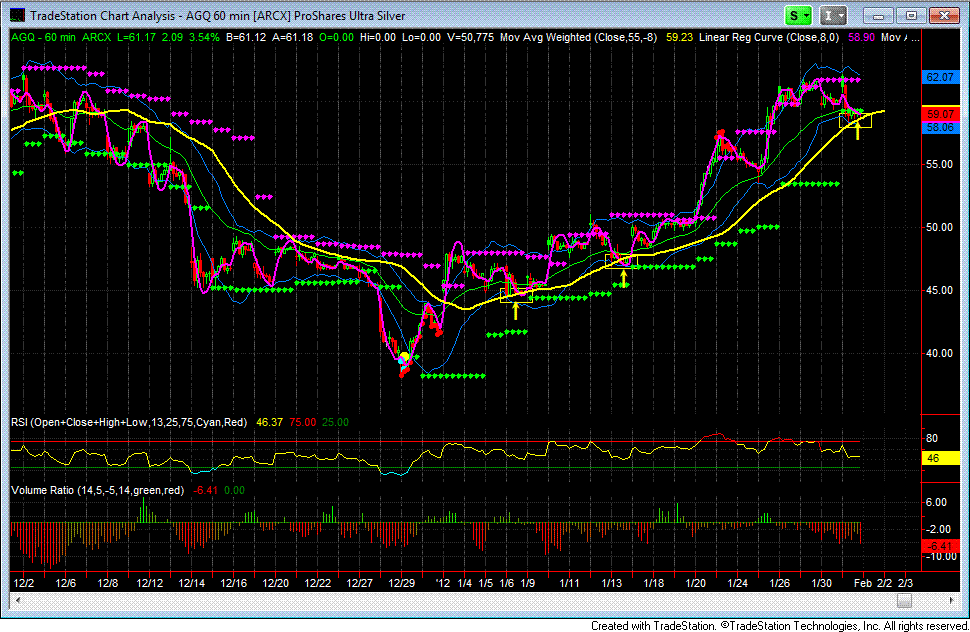Click the '1/11' date on time axis
The width and height of the screenshot is (970, 632).
tap(569, 583)
